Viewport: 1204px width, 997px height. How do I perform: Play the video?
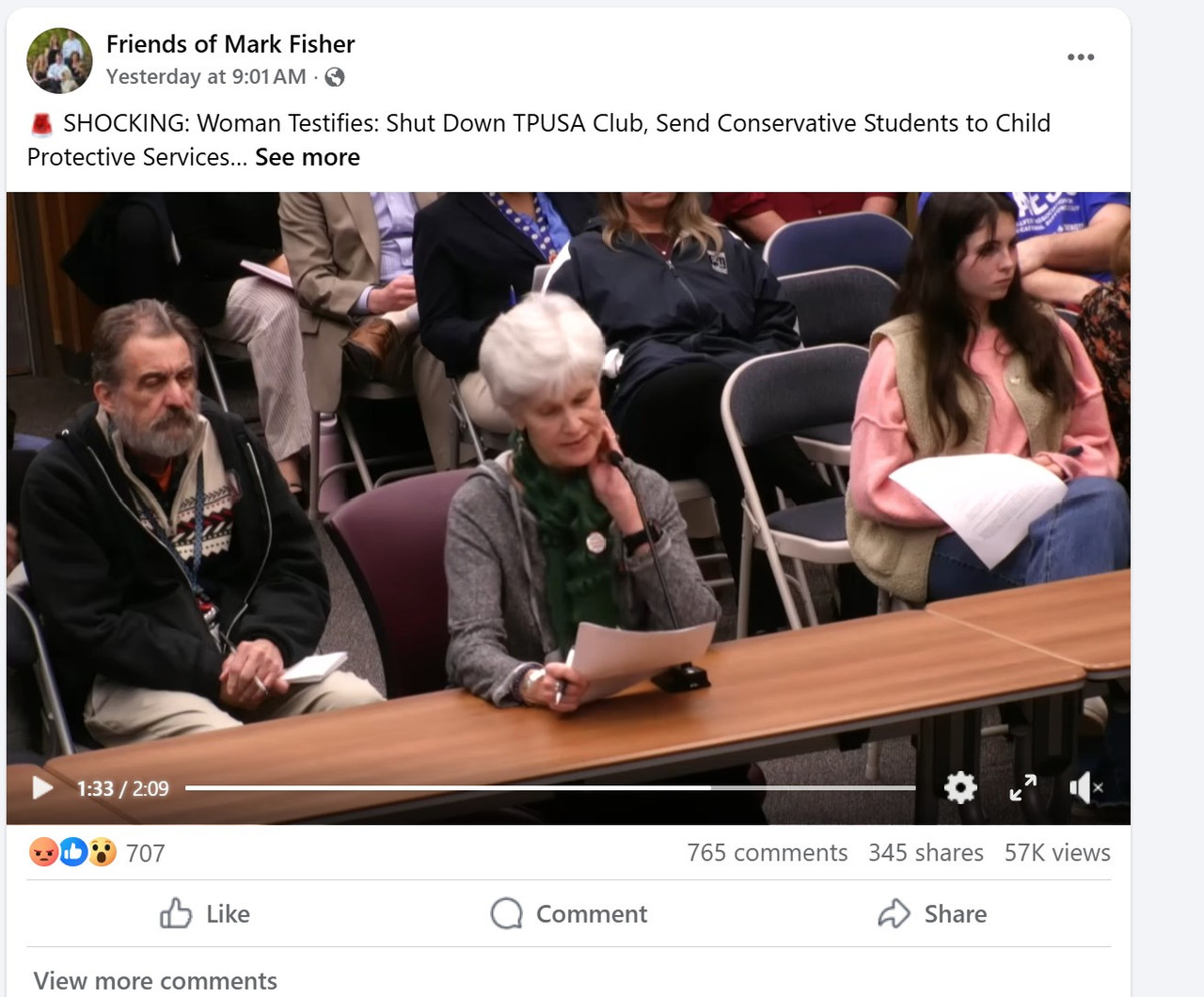point(42,787)
